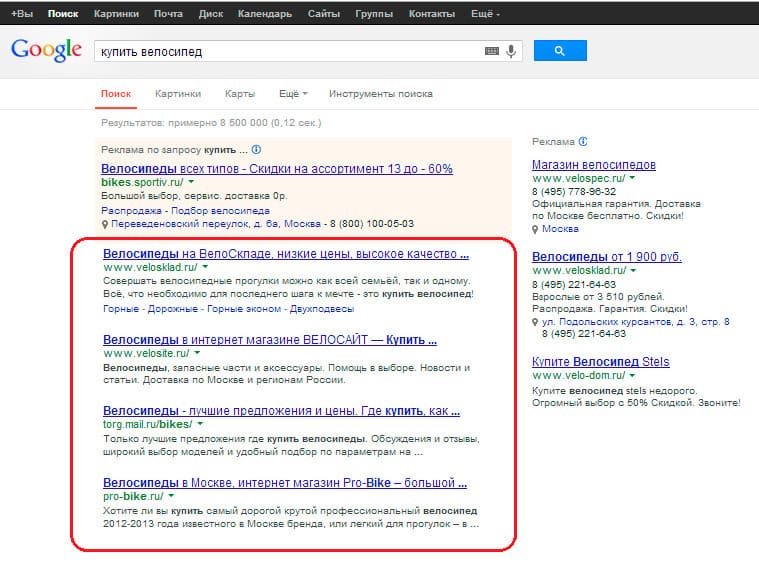759x566 pixels.
Task: Select the red 'Поиск' results tab
Action: [x=116, y=94]
